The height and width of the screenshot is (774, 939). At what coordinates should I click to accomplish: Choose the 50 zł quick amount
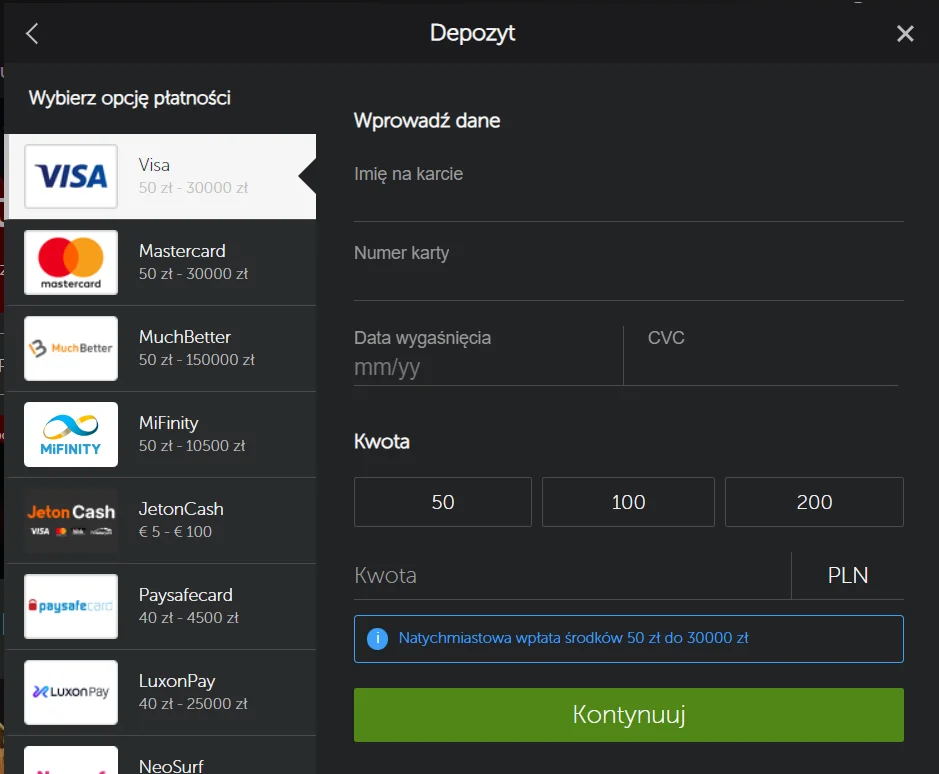(x=442, y=501)
